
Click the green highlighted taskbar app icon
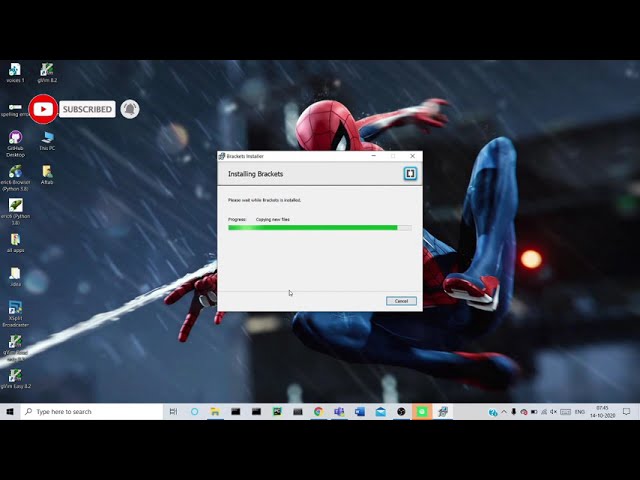[x=422, y=411]
